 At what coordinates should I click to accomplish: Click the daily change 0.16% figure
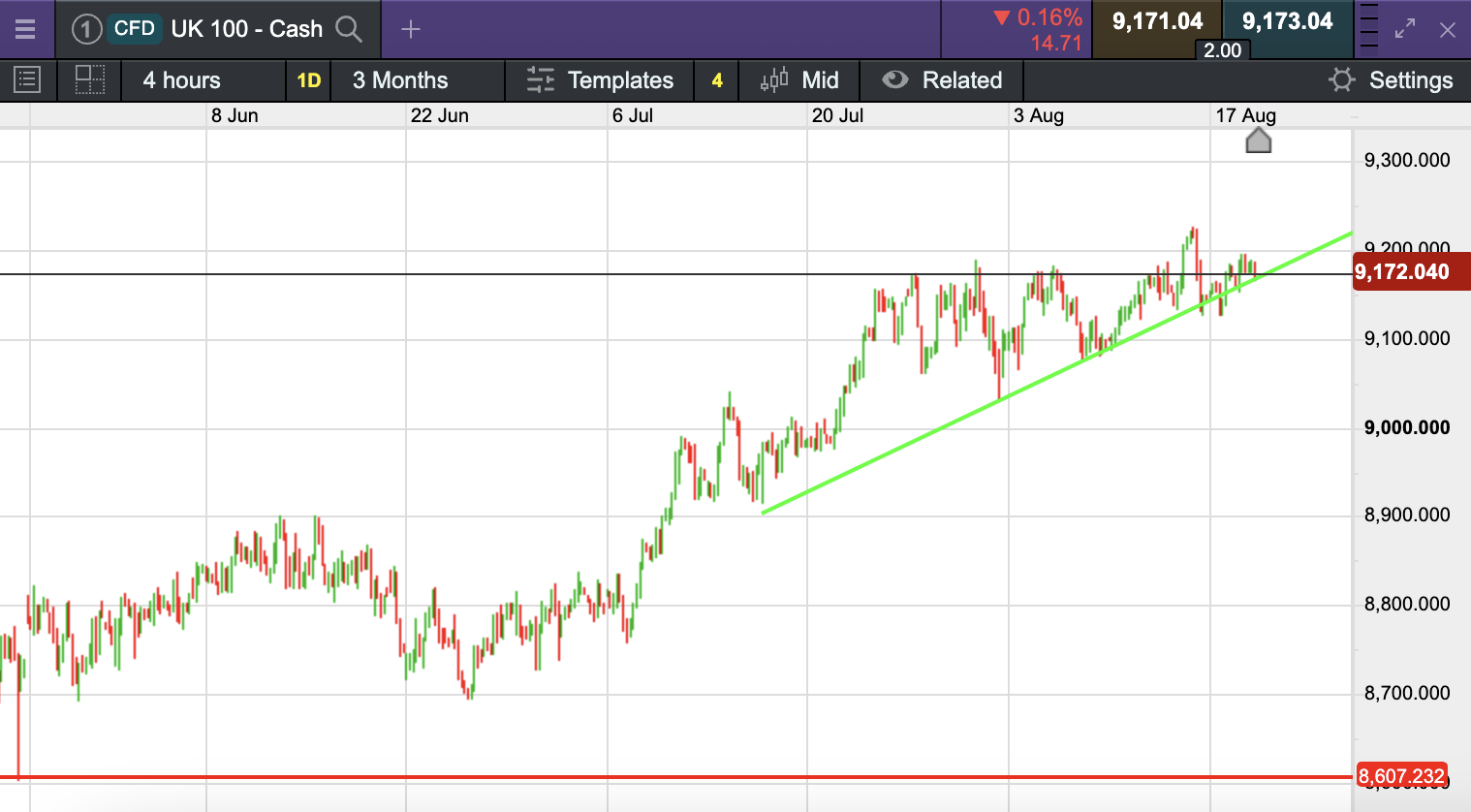tap(1049, 17)
